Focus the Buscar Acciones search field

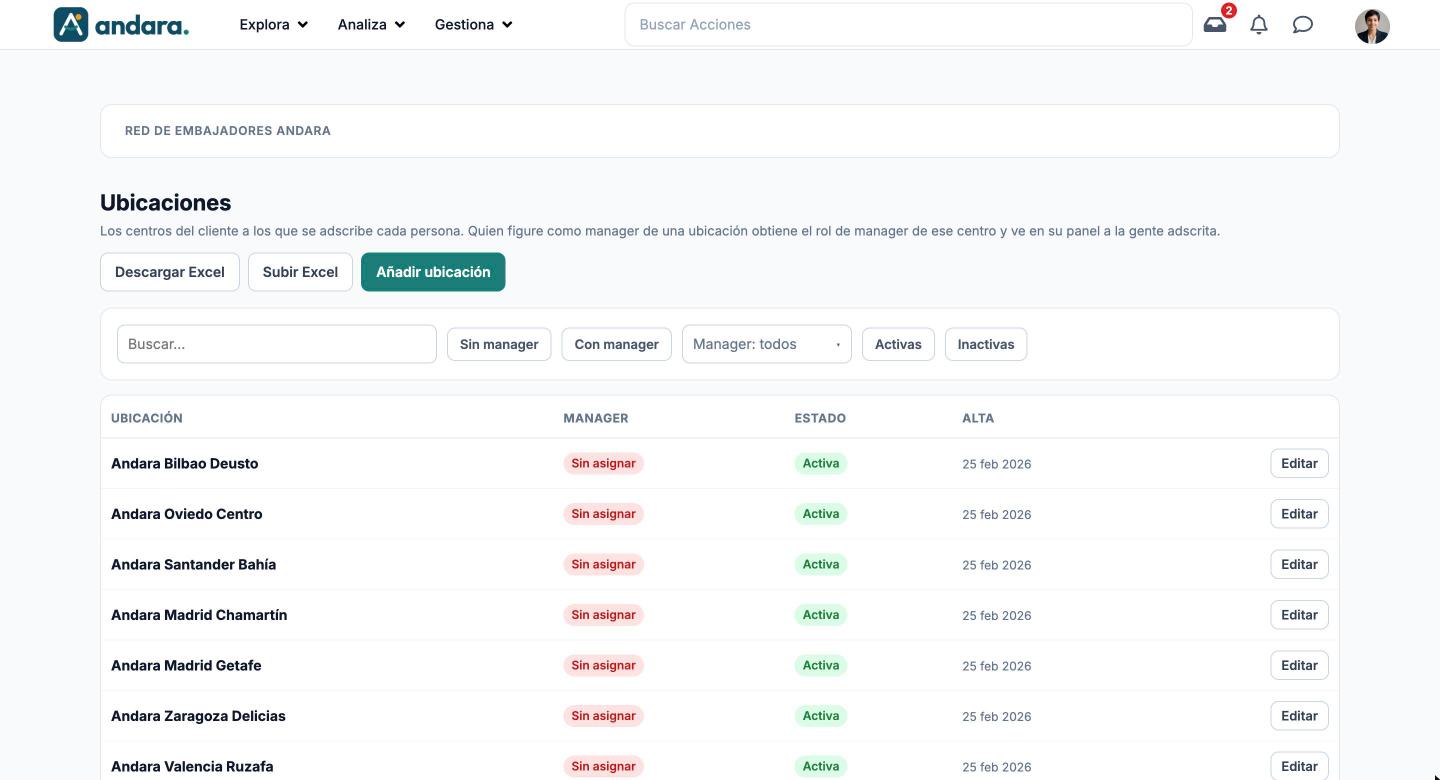908,24
